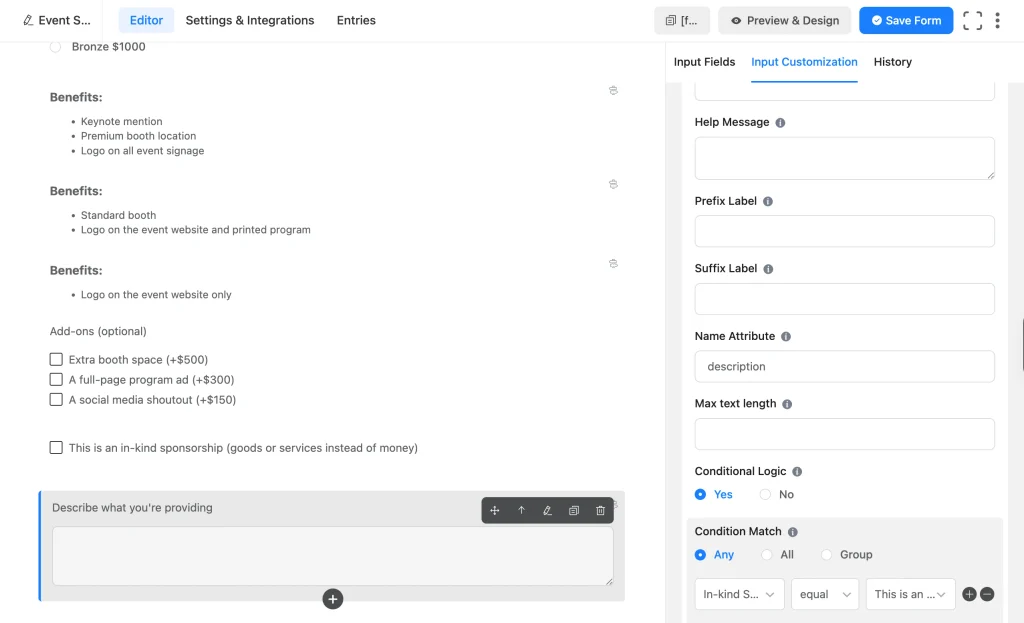
Task: Click the Logo on all event signage text
Action: pos(142,151)
